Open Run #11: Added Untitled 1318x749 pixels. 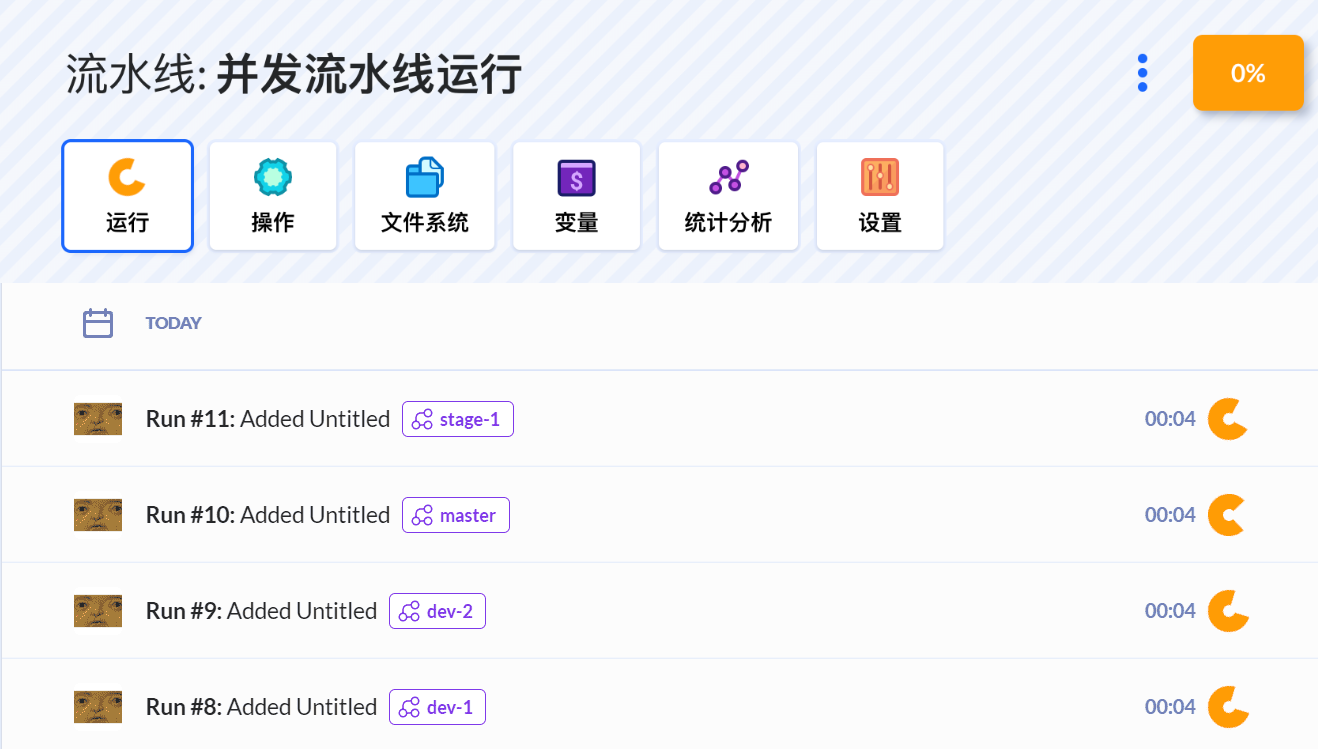coord(268,419)
